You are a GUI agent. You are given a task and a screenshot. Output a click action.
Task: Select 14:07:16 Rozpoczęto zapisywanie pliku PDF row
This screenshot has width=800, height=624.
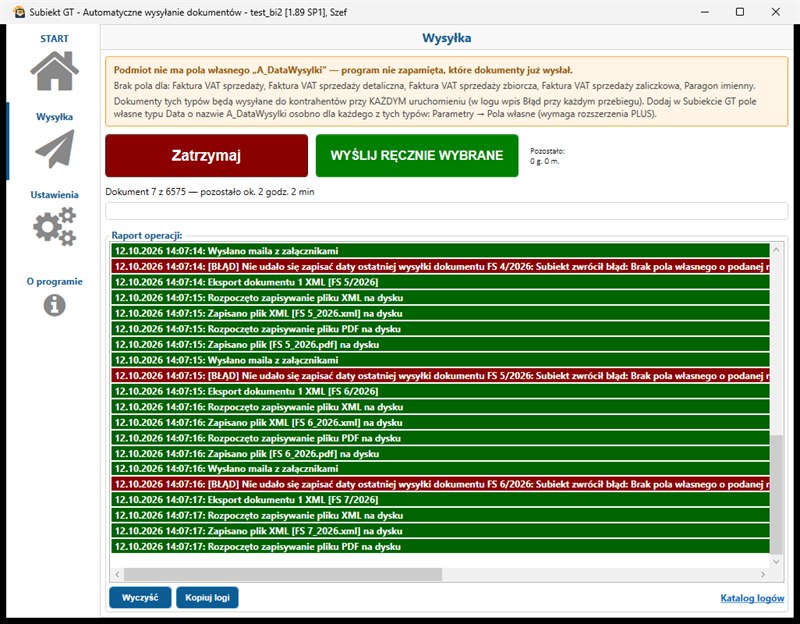(440, 438)
